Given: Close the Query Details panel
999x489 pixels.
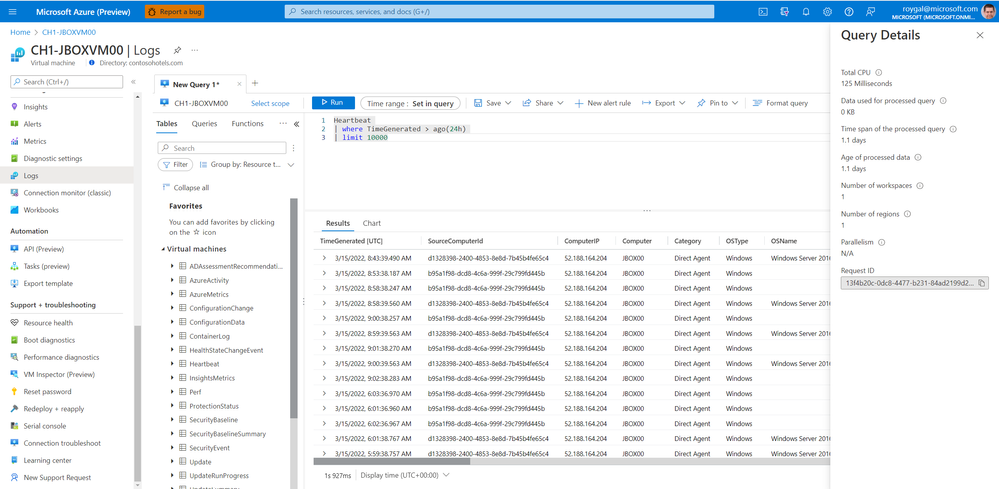Looking at the screenshot, I should click(980, 36).
